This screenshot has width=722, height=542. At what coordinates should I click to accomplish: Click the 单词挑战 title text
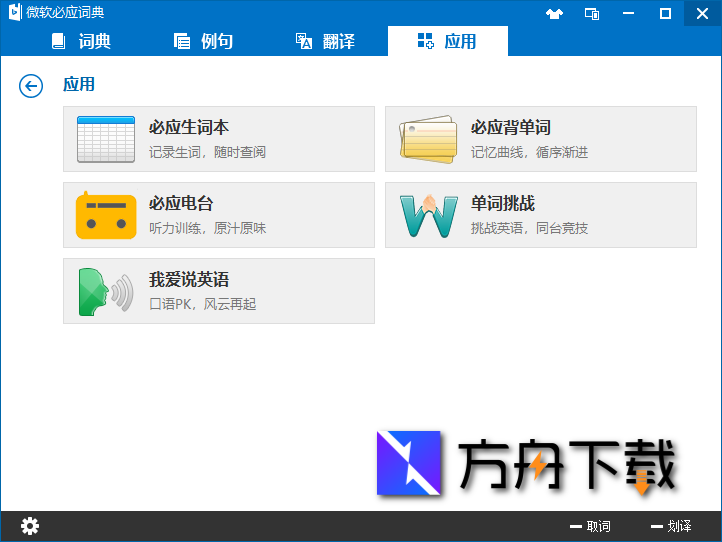tap(503, 204)
